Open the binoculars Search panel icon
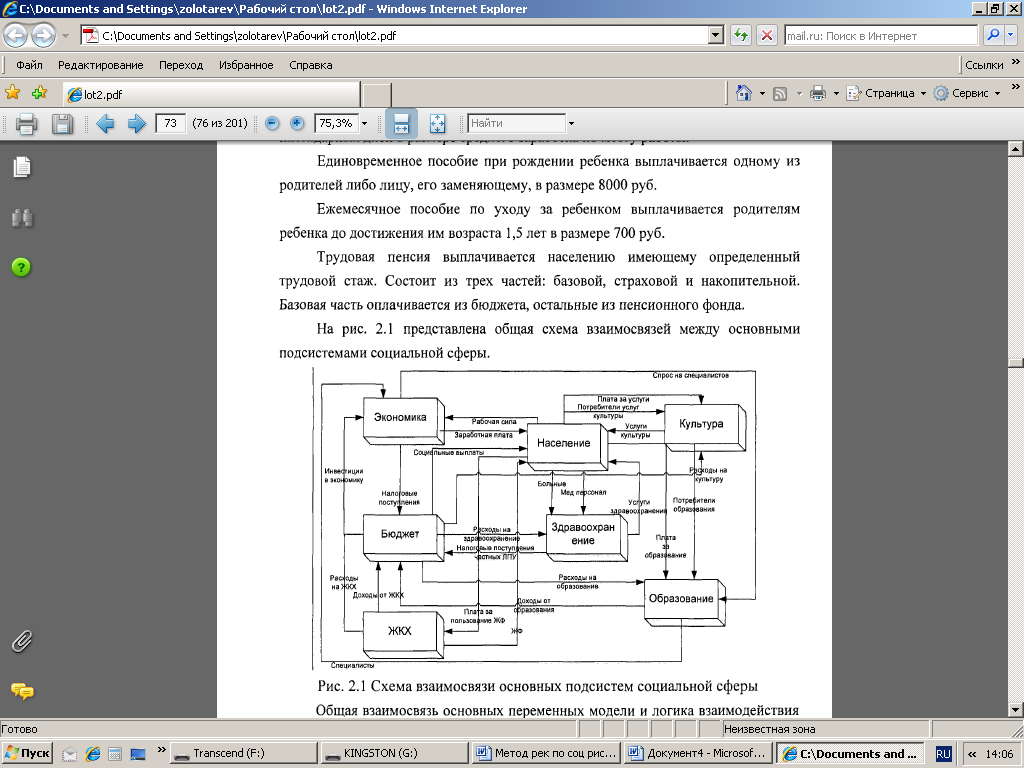 [22, 217]
